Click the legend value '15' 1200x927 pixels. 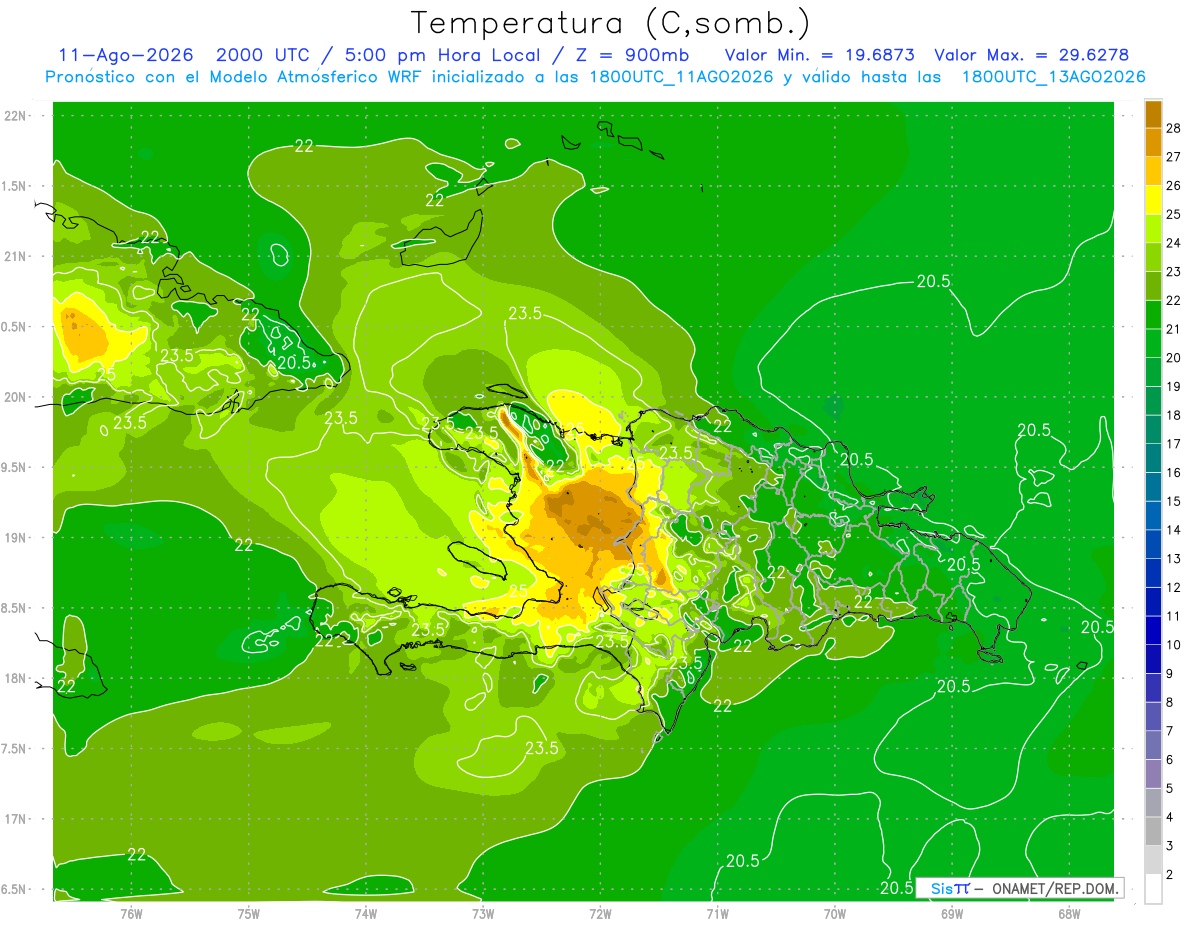tap(1174, 501)
